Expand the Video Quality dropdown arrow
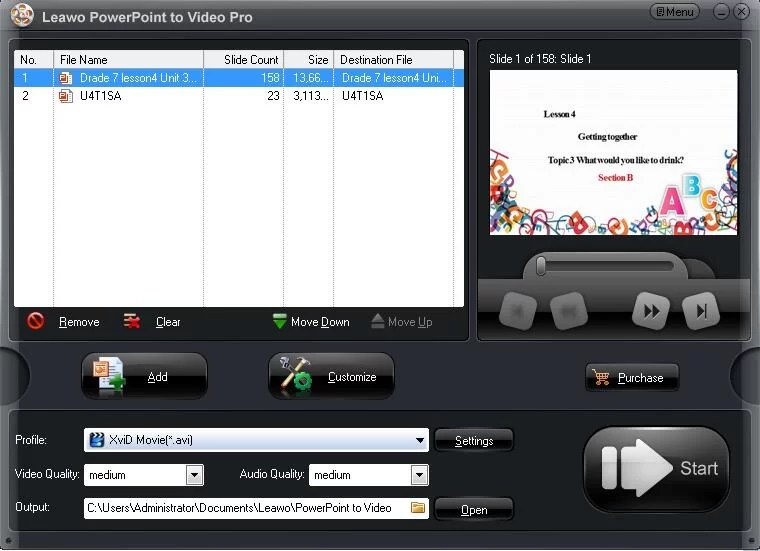The height and width of the screenshot is (551, 760). [194, 475]
